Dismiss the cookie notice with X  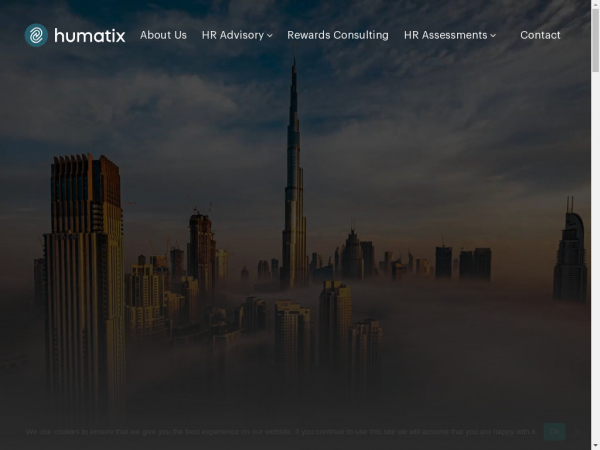(x=576, y=432)
